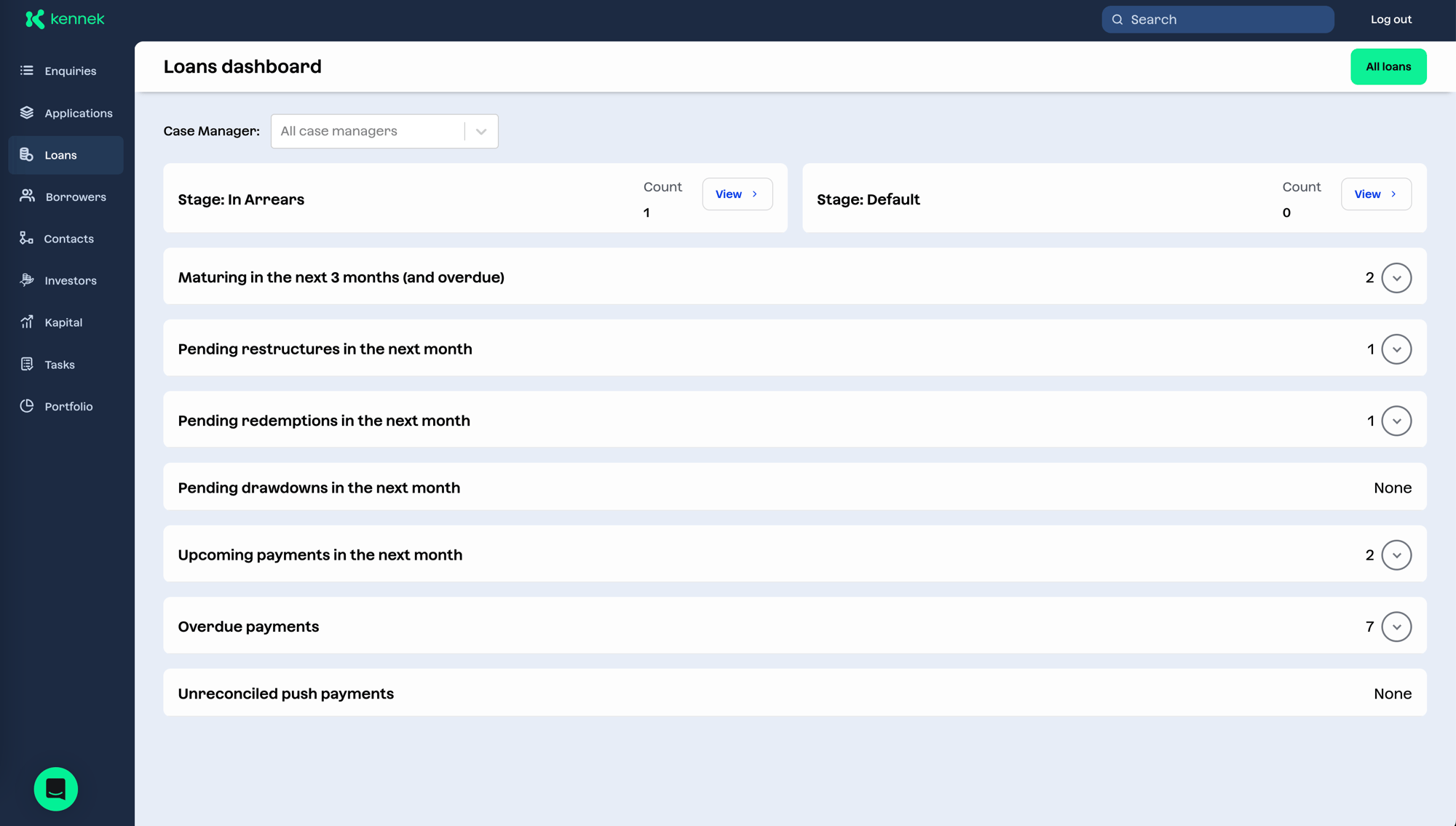Expand the Overdue payments section

1396,627
